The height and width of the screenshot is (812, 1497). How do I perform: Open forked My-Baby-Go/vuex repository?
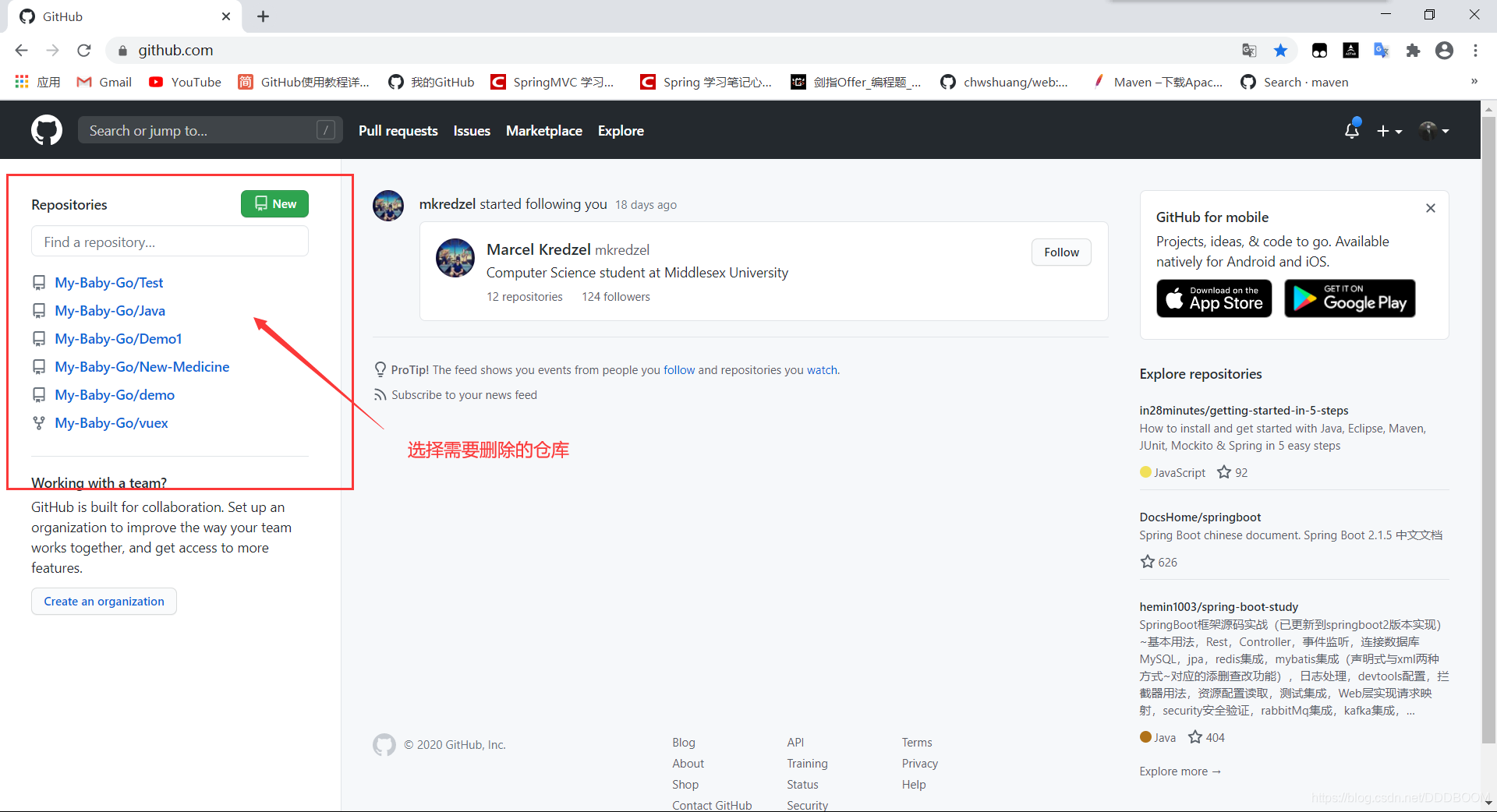coord(111,423)
